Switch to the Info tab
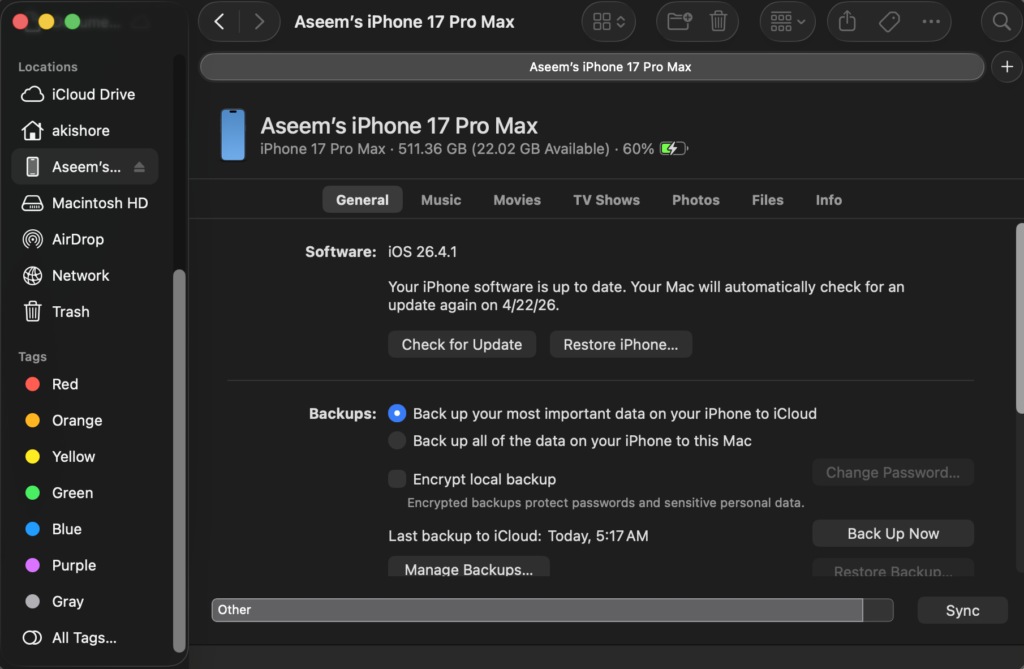The height and width of the screenshot is (669, 1024). (829, 200)
